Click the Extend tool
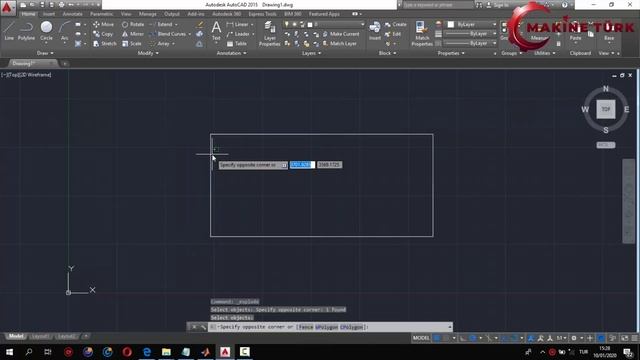 tap(161, 24)
